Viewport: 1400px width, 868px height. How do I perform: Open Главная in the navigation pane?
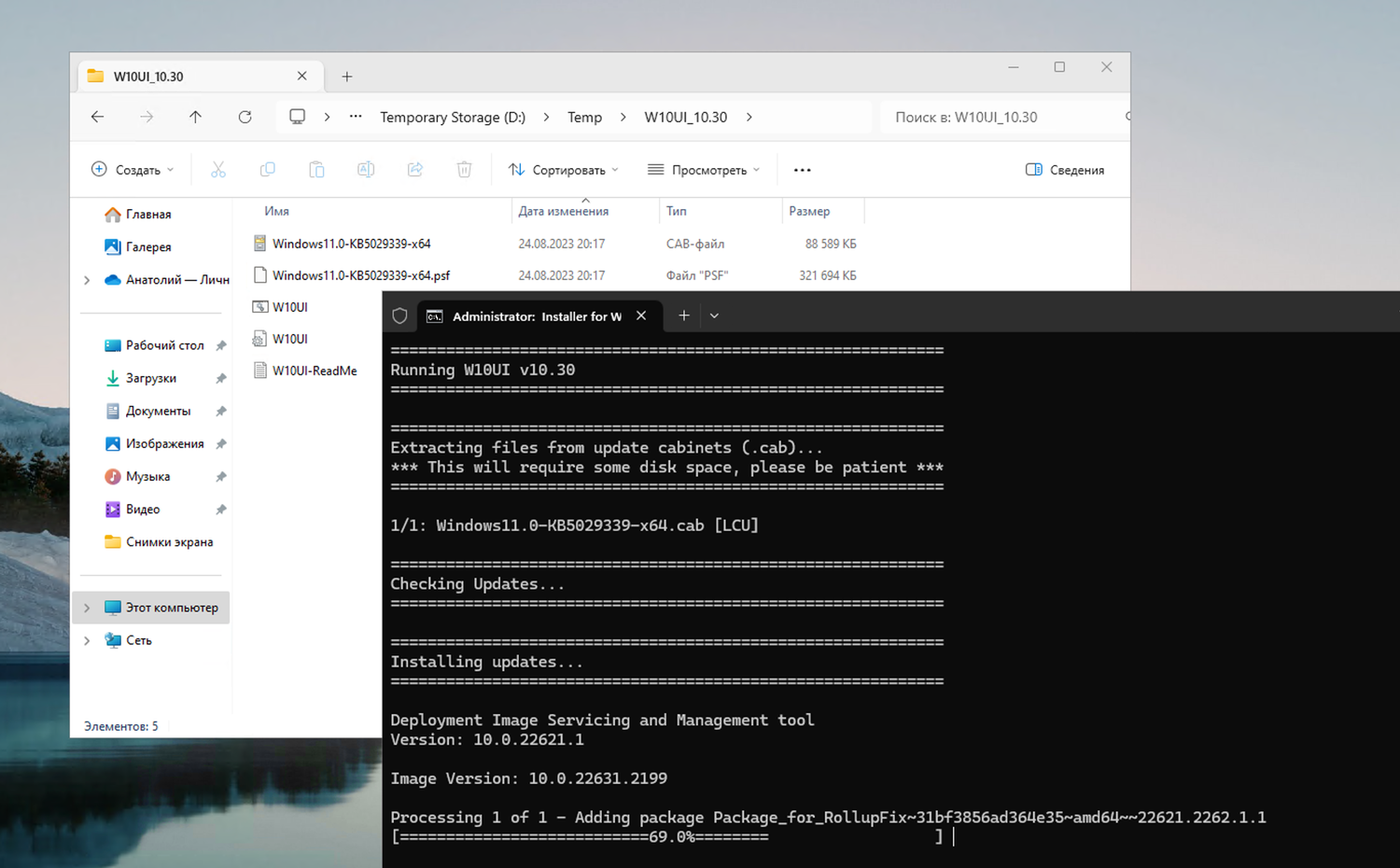pyautogui.click(x=138, y=214)
